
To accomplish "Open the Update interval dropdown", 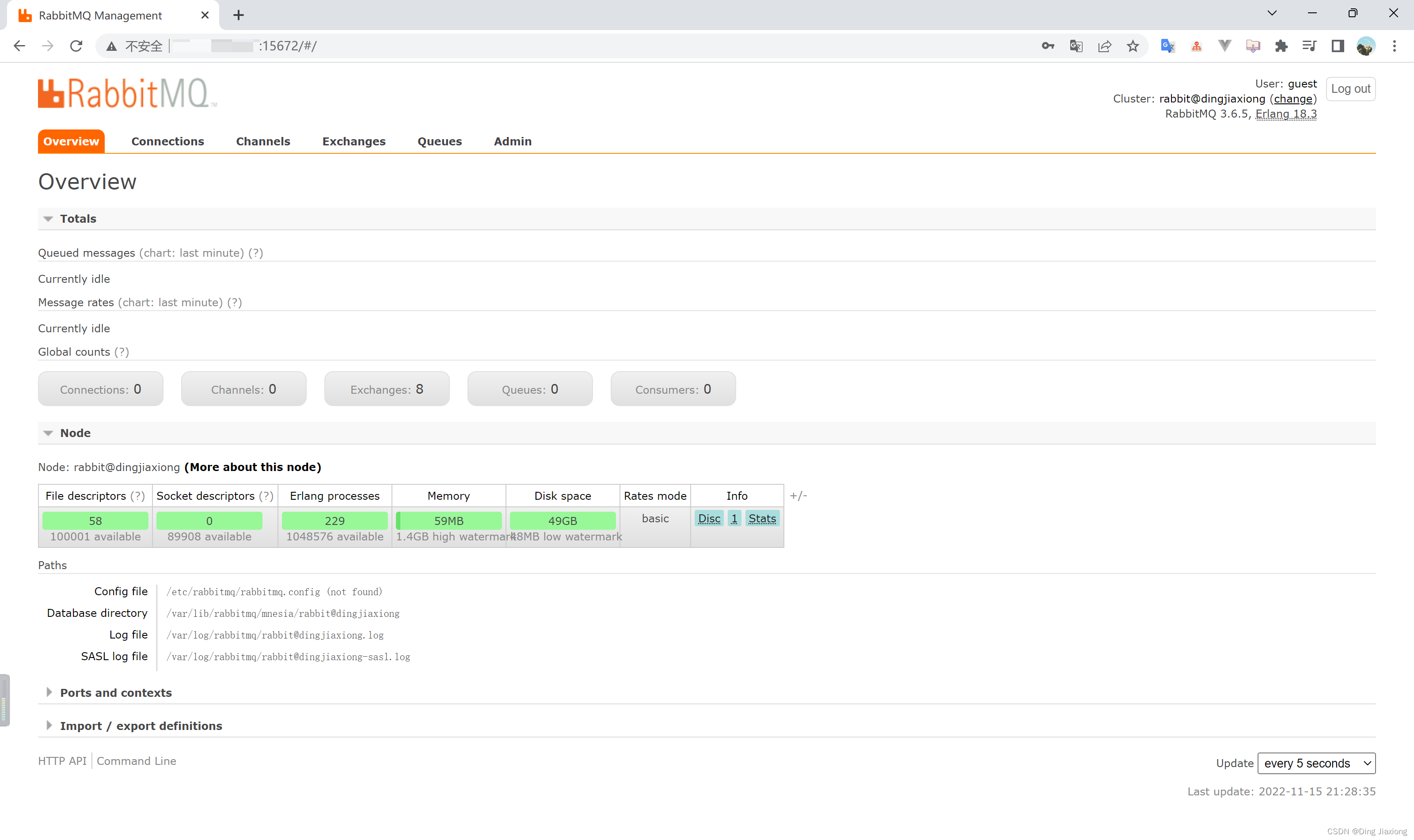I will pyautogui.click(x=1316, y=764).
